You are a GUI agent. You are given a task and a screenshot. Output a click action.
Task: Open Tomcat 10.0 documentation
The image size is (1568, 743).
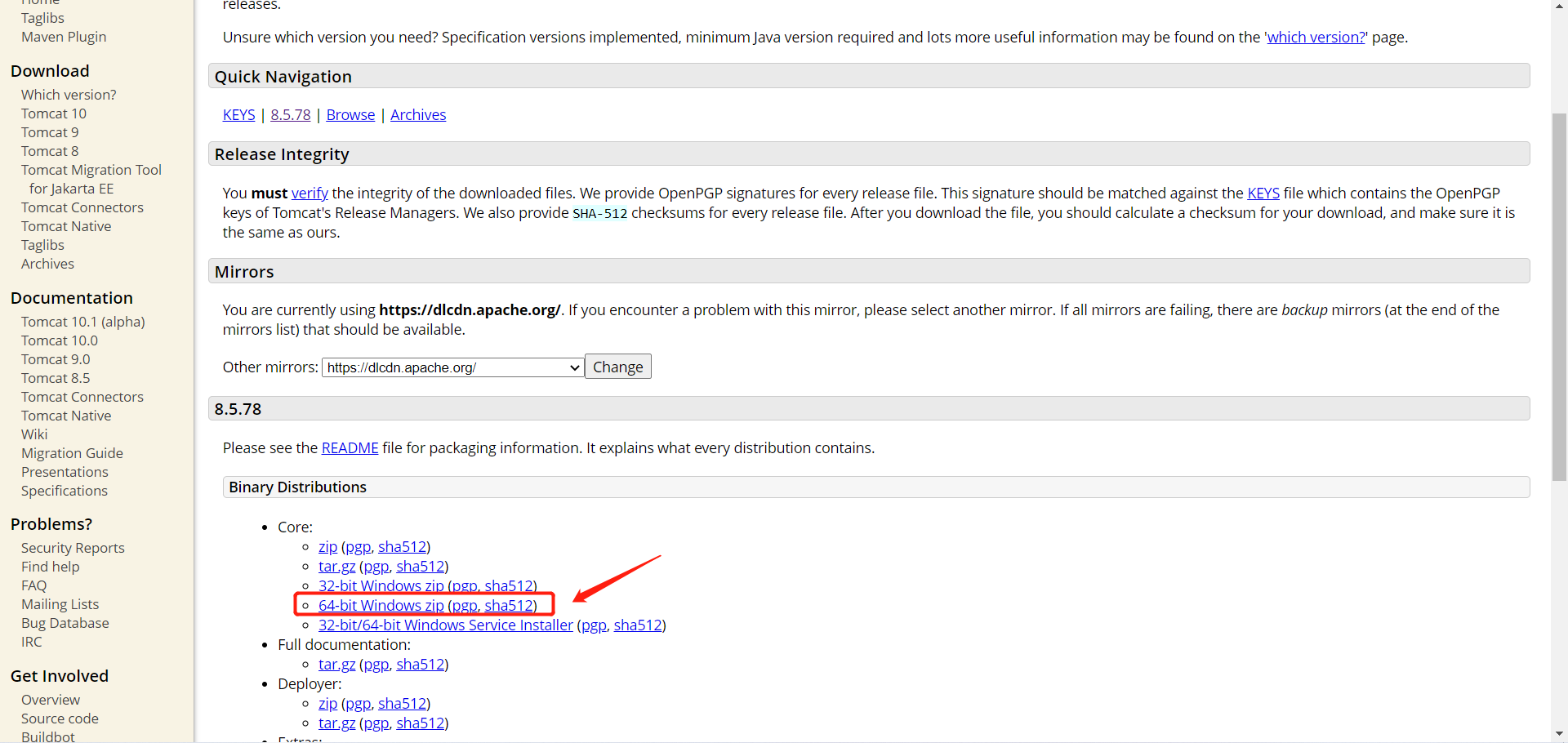pyautogui.click(x=60, y=340)
